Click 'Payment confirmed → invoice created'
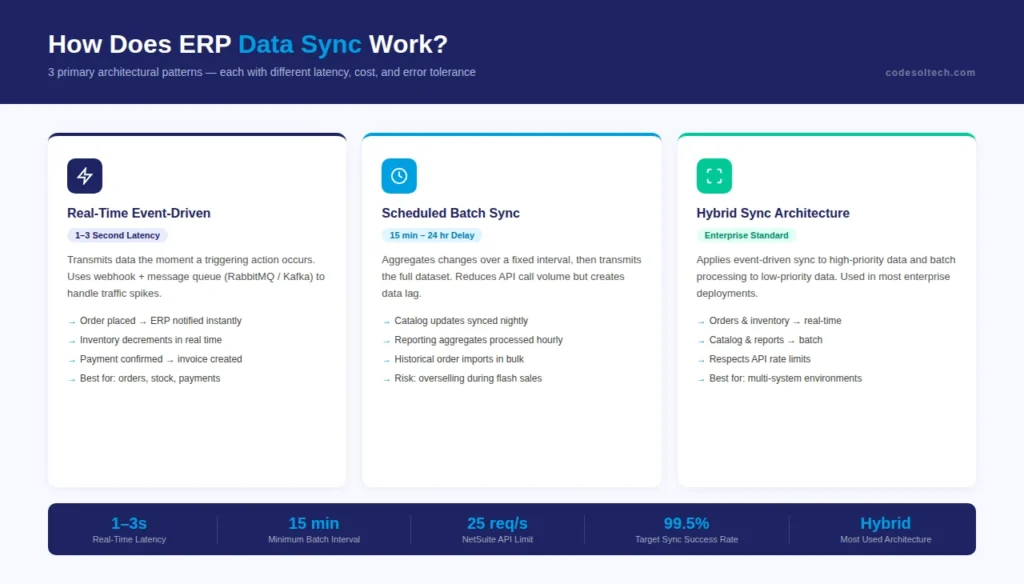This screenshot has width=1024, height=584. point(161,359)
